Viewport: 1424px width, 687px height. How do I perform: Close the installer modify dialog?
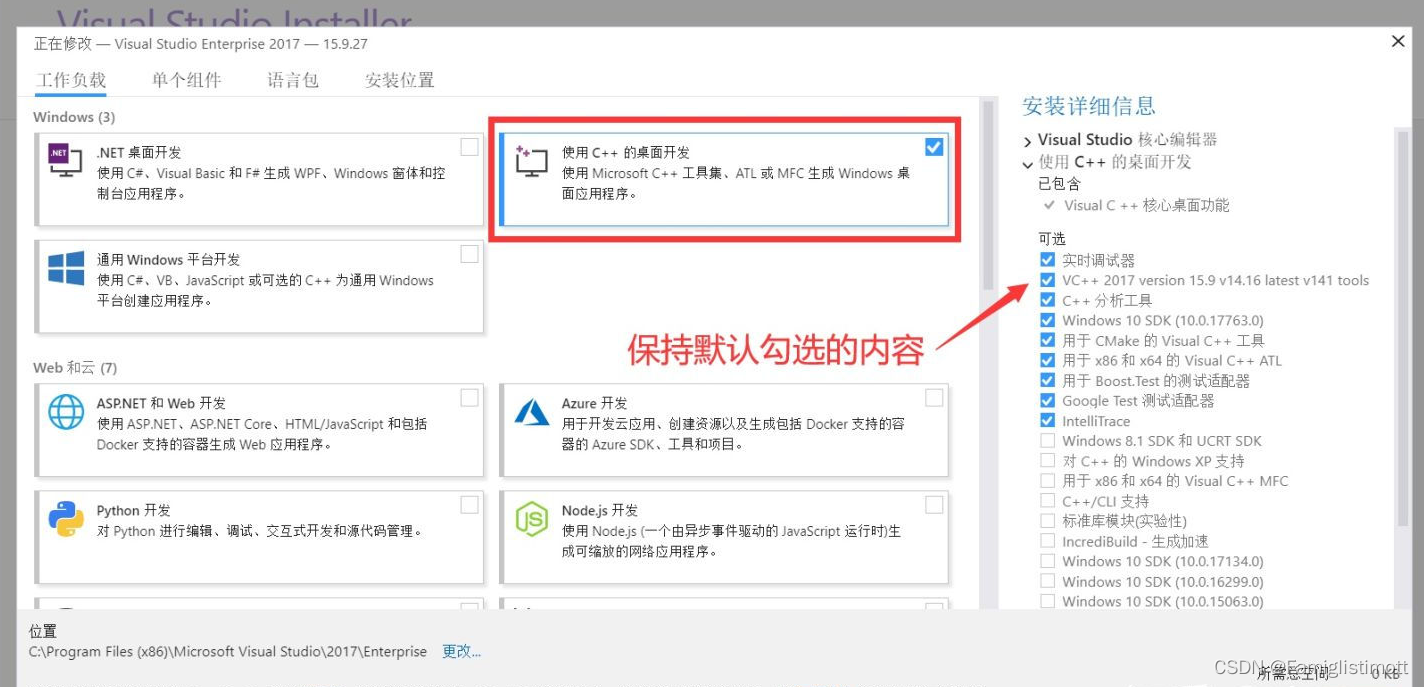[1398, 41]
